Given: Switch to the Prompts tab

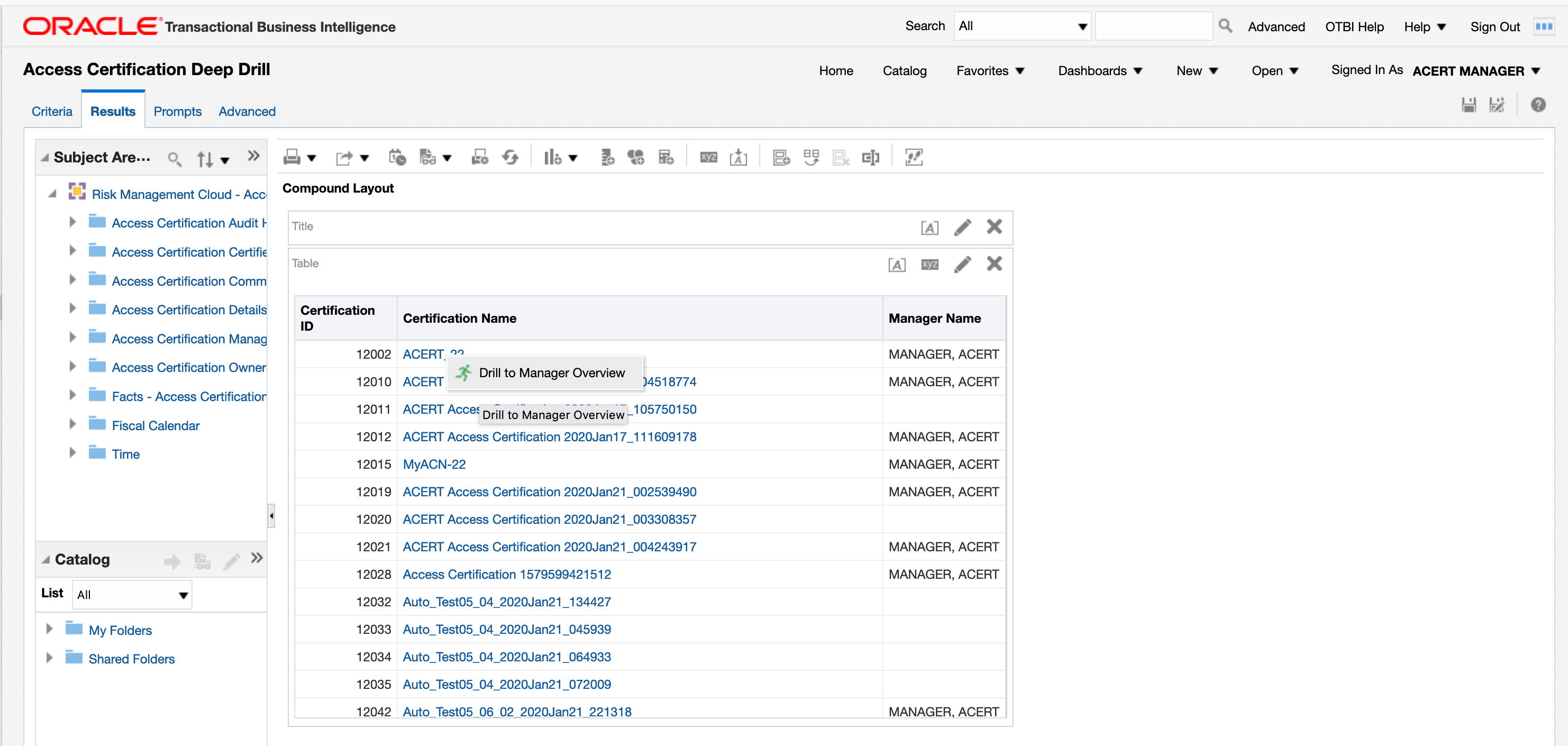Looking at the screenshot, I should (x=177, y=112).
